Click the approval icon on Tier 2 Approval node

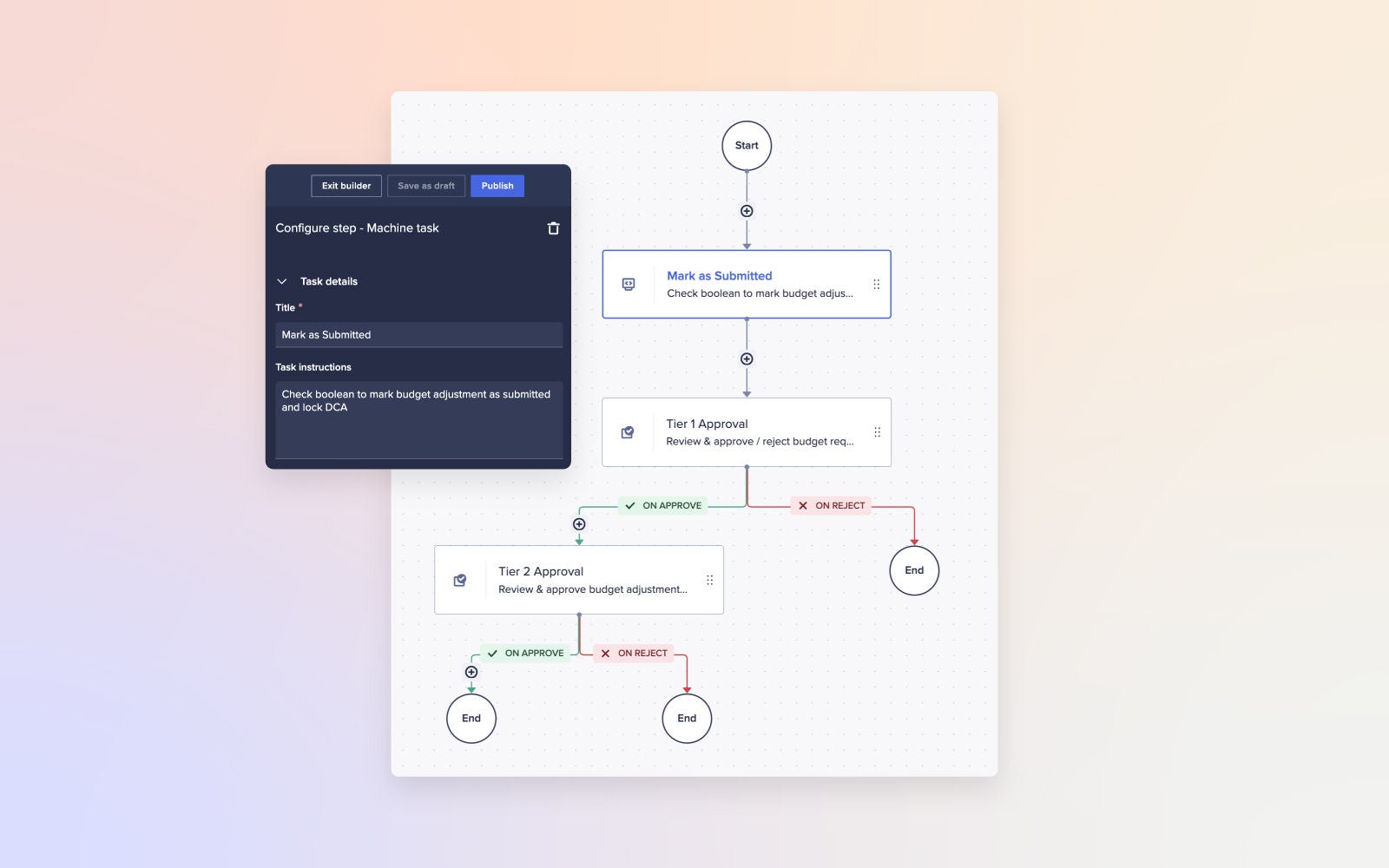click(x=461, y=579)
